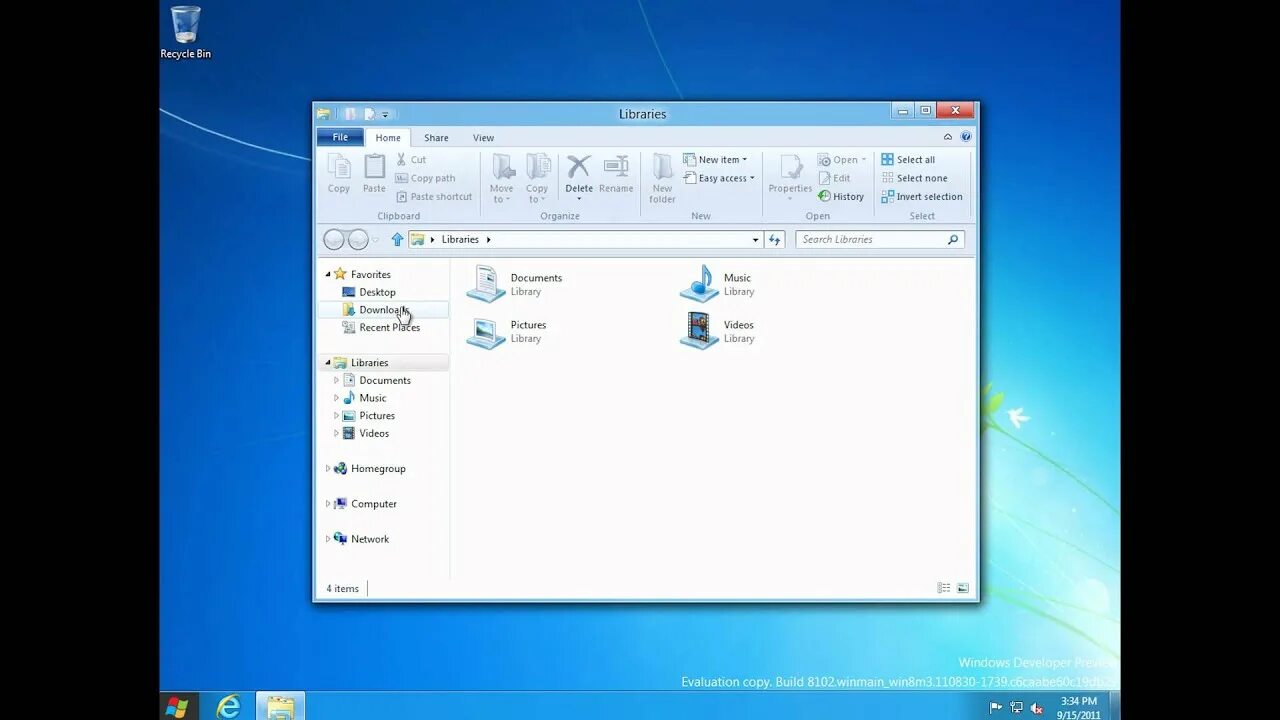Switch to the Share ribbon tab
Viewport: 1280px width, 720px height.
(x=436, y=138)
